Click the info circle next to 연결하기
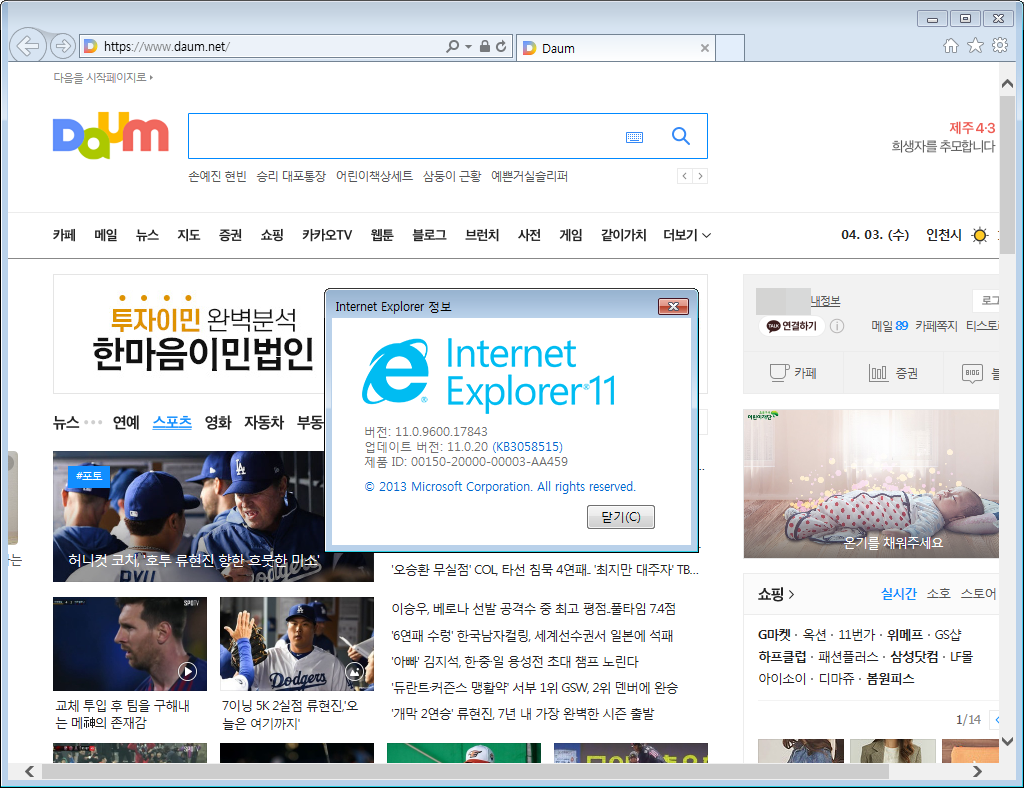The width and height of the screenshot is (1024, 788). (837, 326)
